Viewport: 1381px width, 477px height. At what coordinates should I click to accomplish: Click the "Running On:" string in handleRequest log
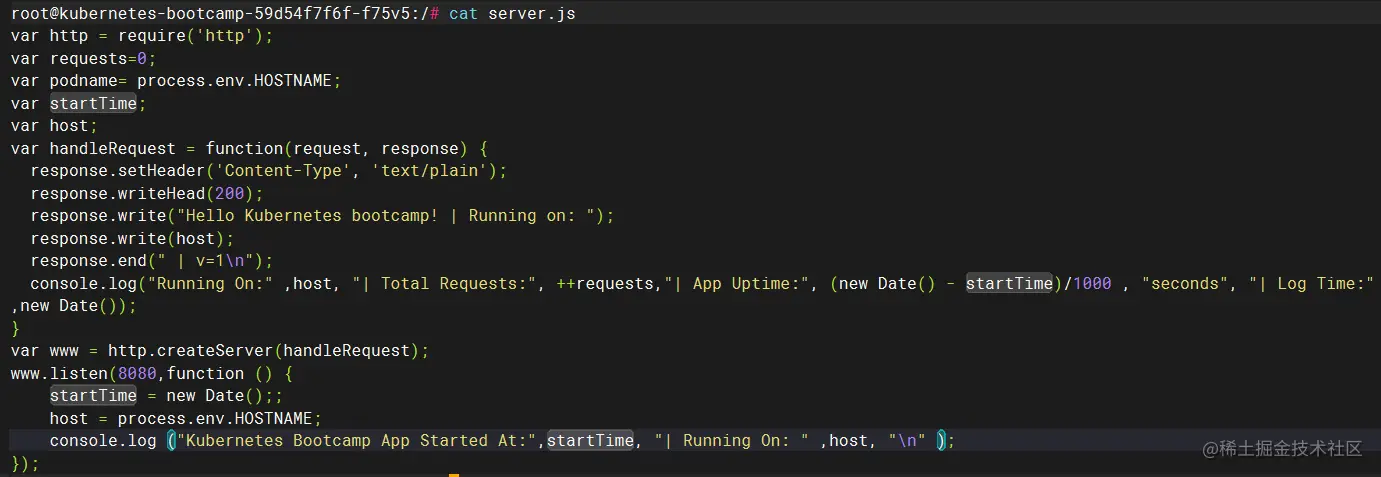pyautogui.click(x=210, y=283)
